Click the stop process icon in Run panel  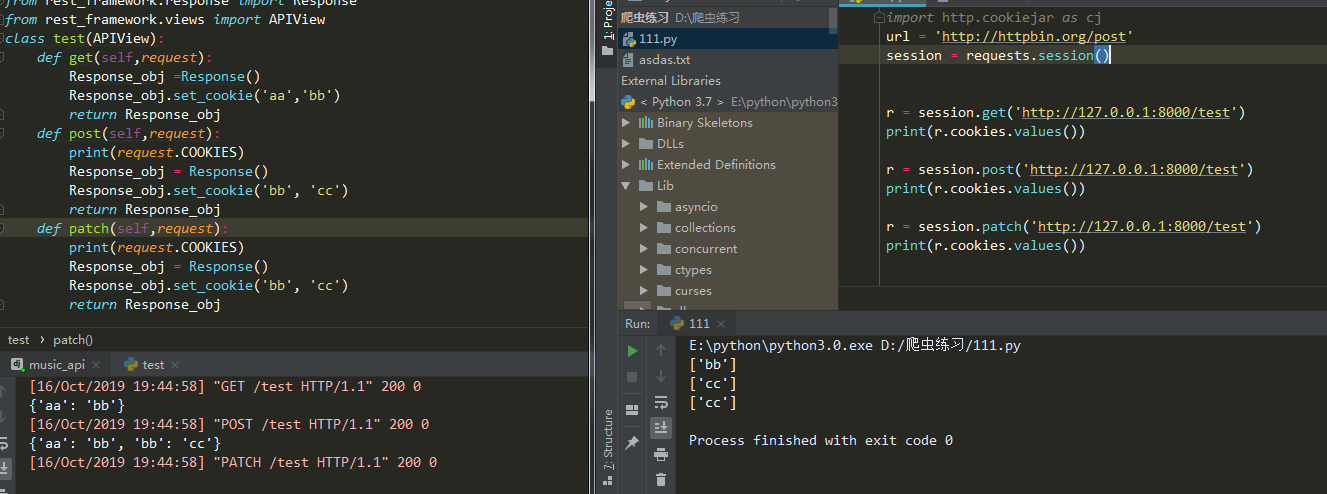[632, 377]
